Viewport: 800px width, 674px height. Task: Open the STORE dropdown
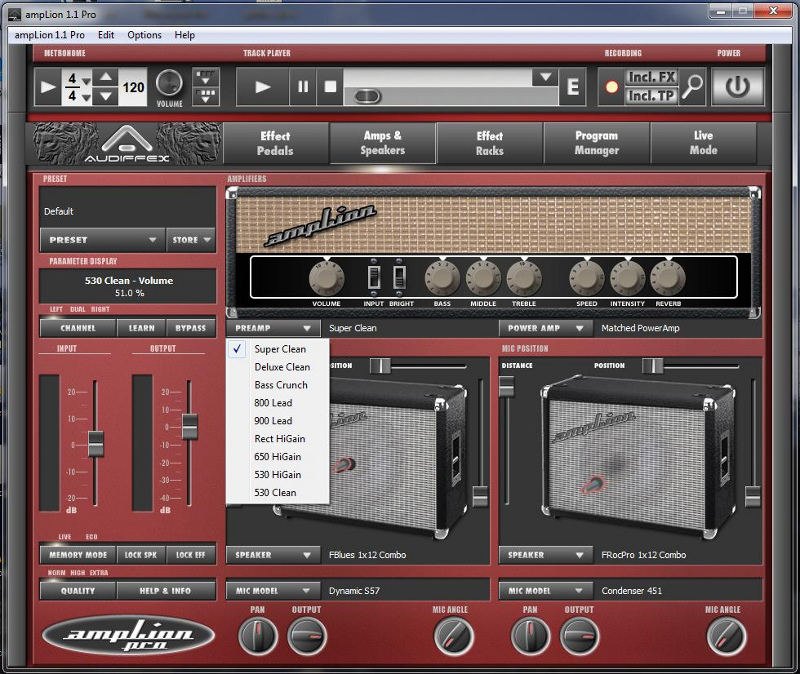tap(191, 240)
